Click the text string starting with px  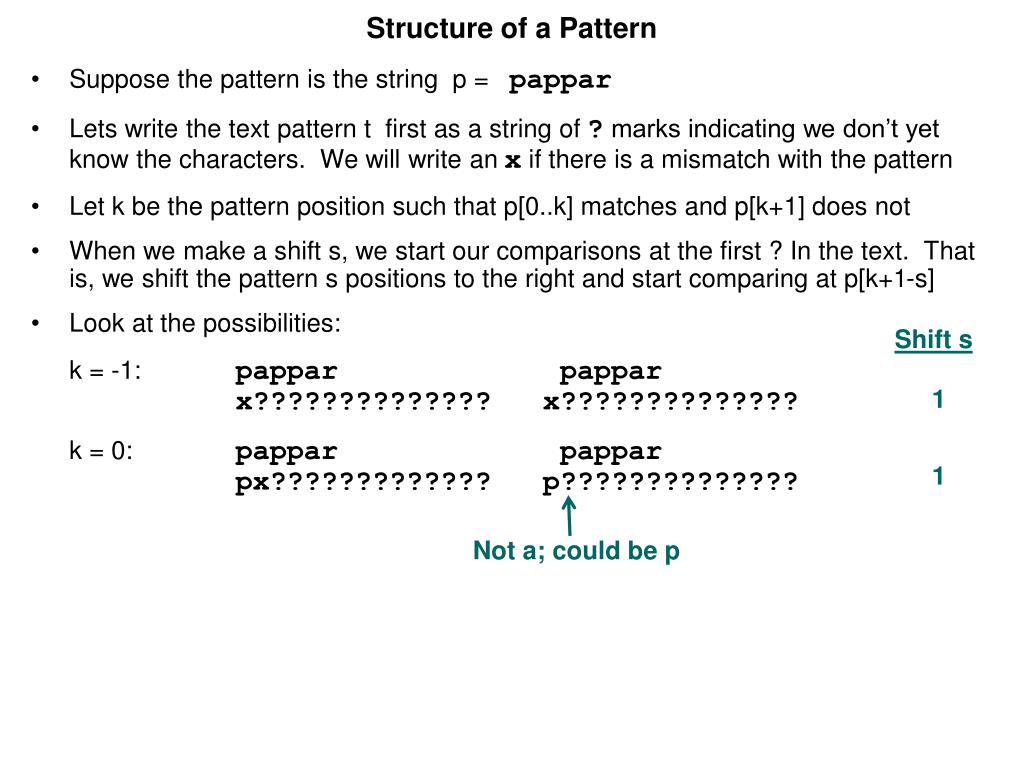(x=363, y=483)
